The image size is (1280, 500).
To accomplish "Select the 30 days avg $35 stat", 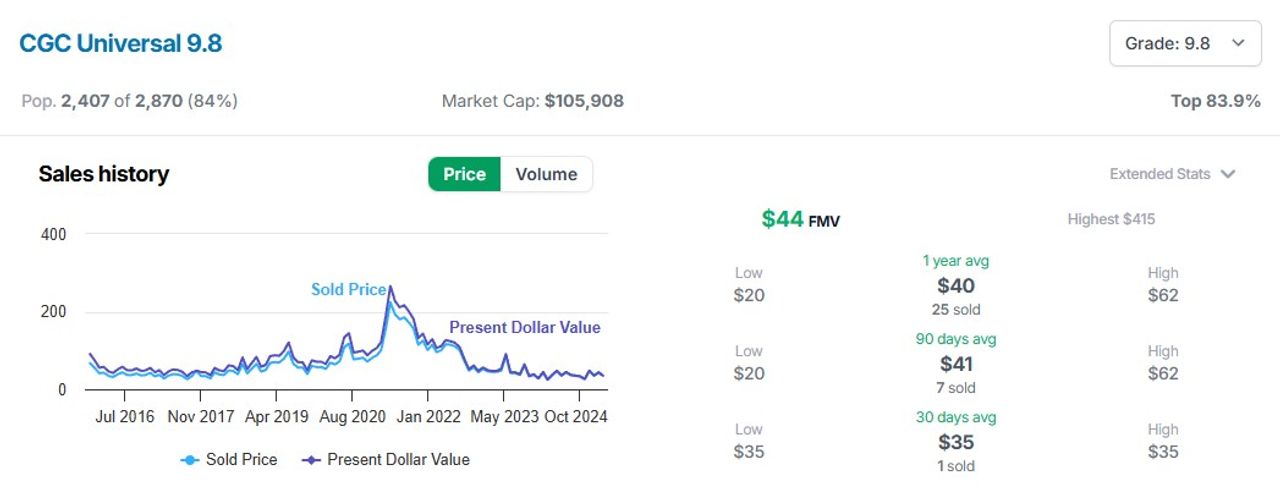I will (x=956, y=441).
